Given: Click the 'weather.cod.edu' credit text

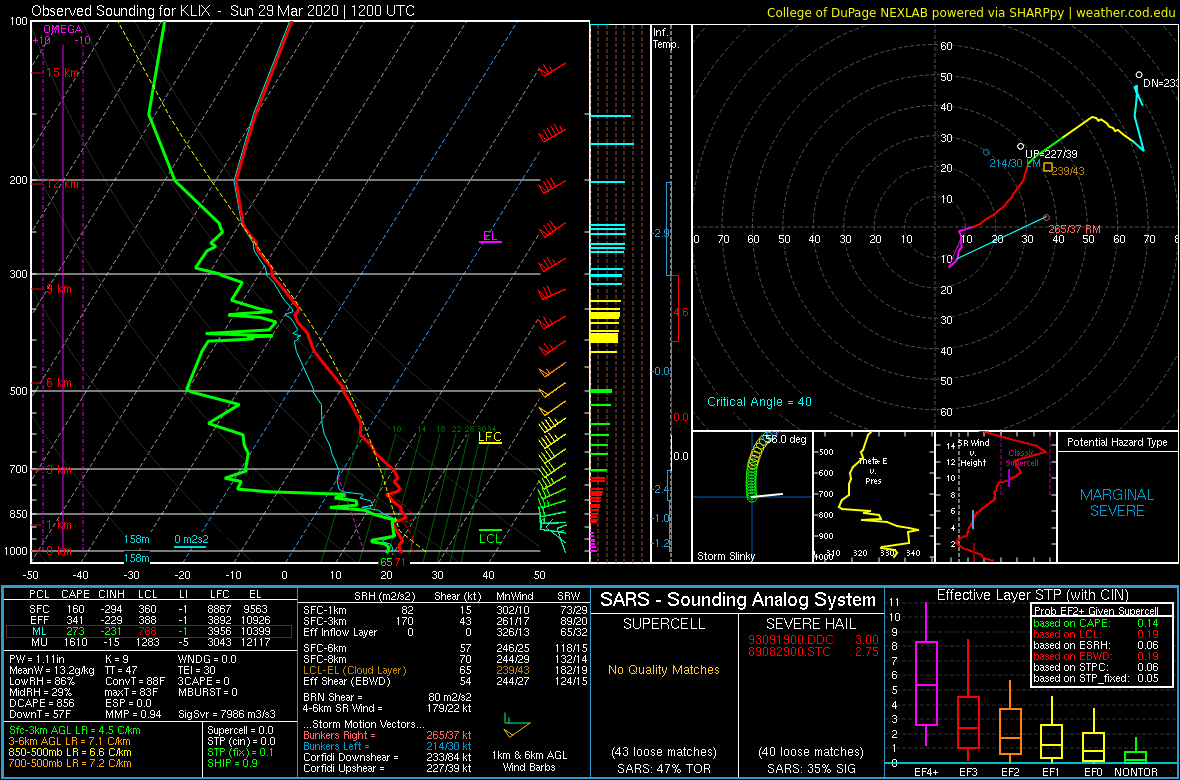Looking at the screenshot, I should click(1124, 12).
